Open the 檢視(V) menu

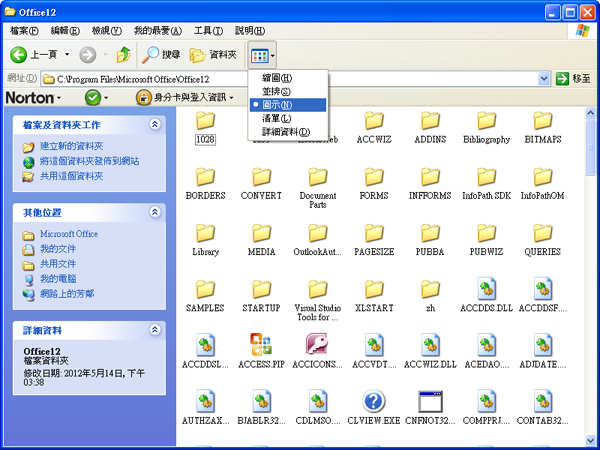point(106,31)
